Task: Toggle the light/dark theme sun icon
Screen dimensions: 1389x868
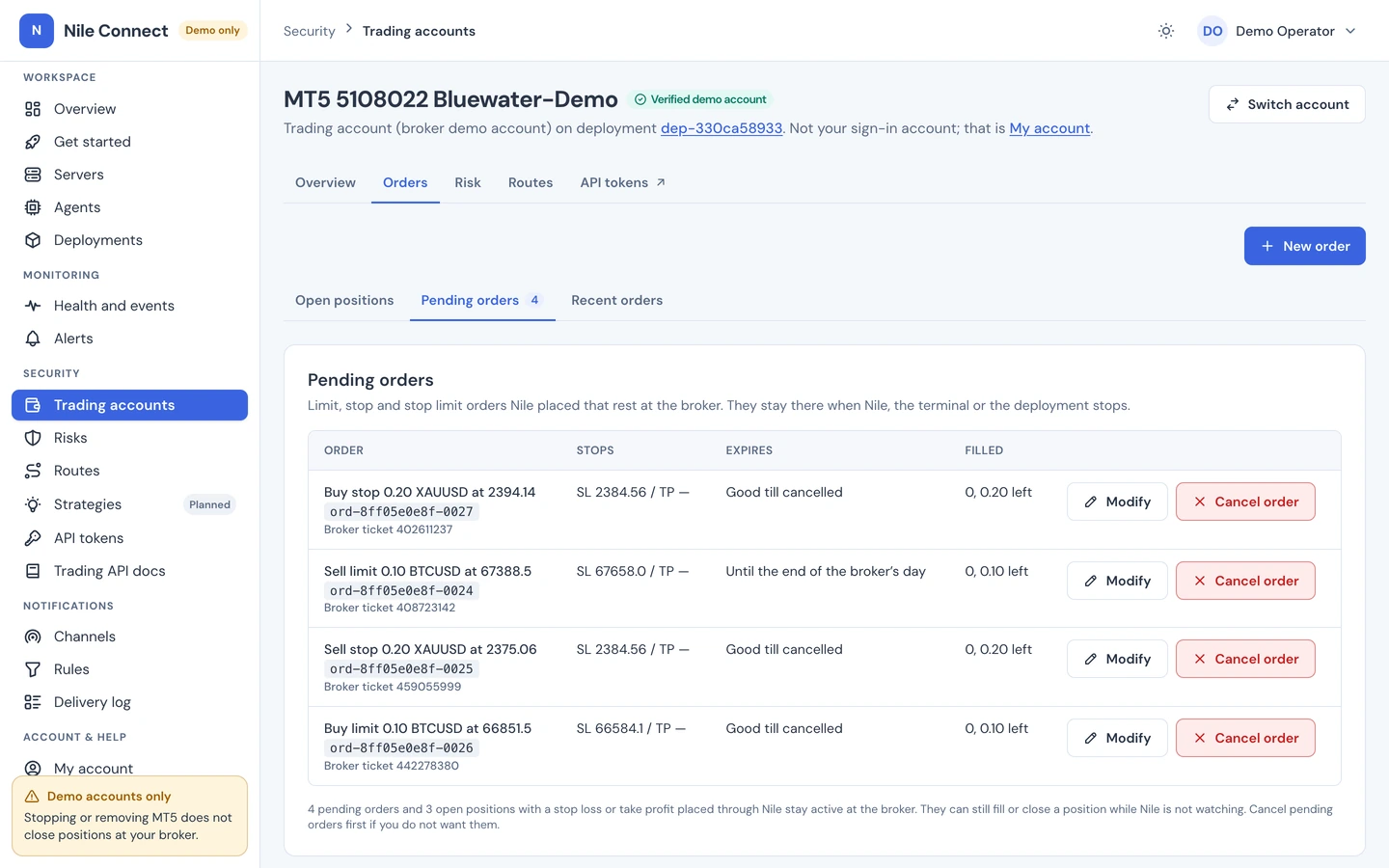Action: pyautogui.click(x=1166, y=31)
